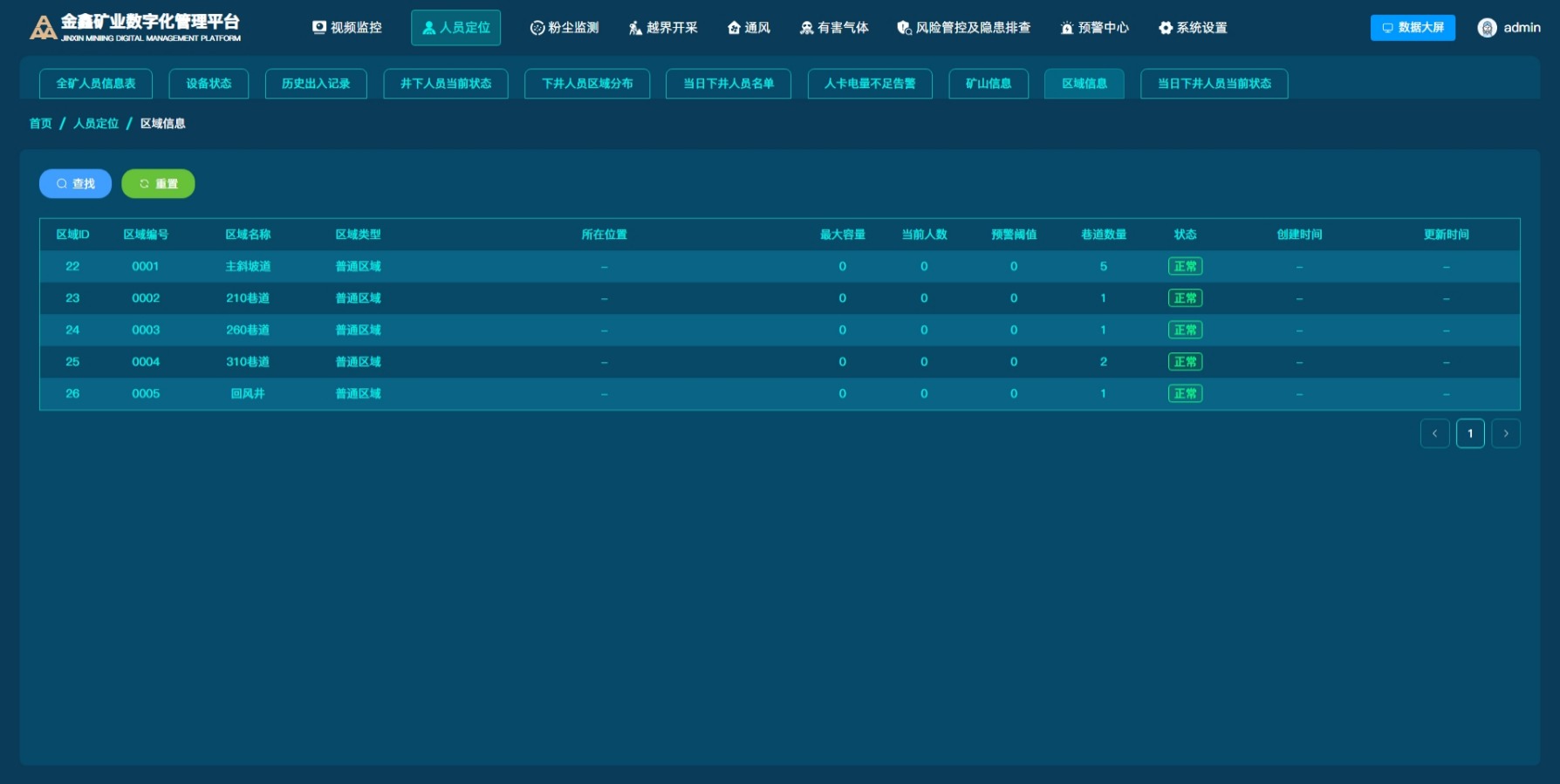The height and width of the screenshot is (784, 1560).
Task: Click the admin user avatar
Action: tap(1487, 28)
